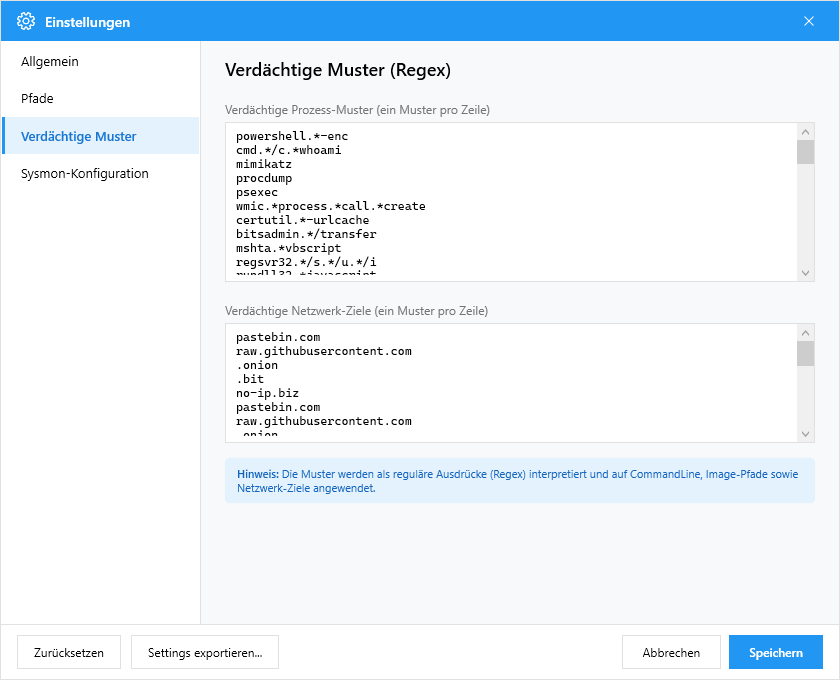
Task: Click the powershell.*-enc pattern line
Action: click(x=292, y=136)
